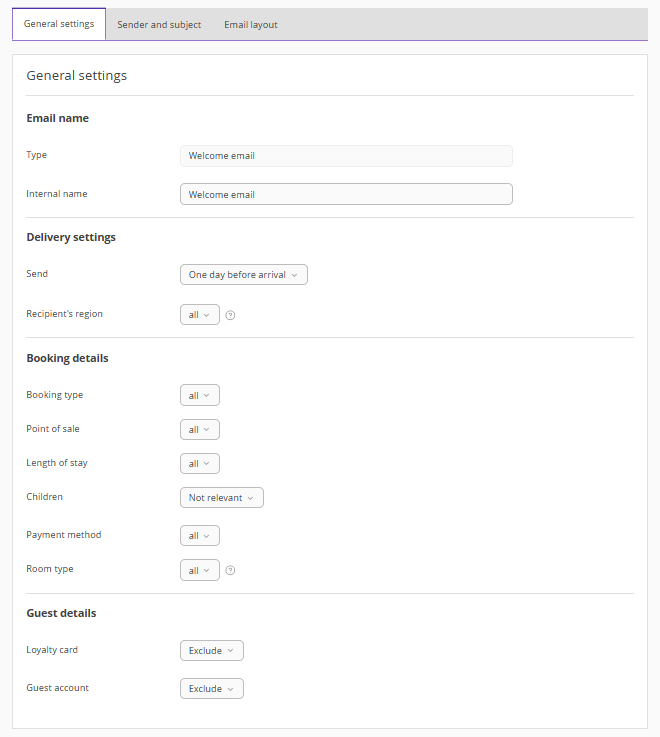
Task: Open the Payment method dropdown
Action: pos(200,536)
